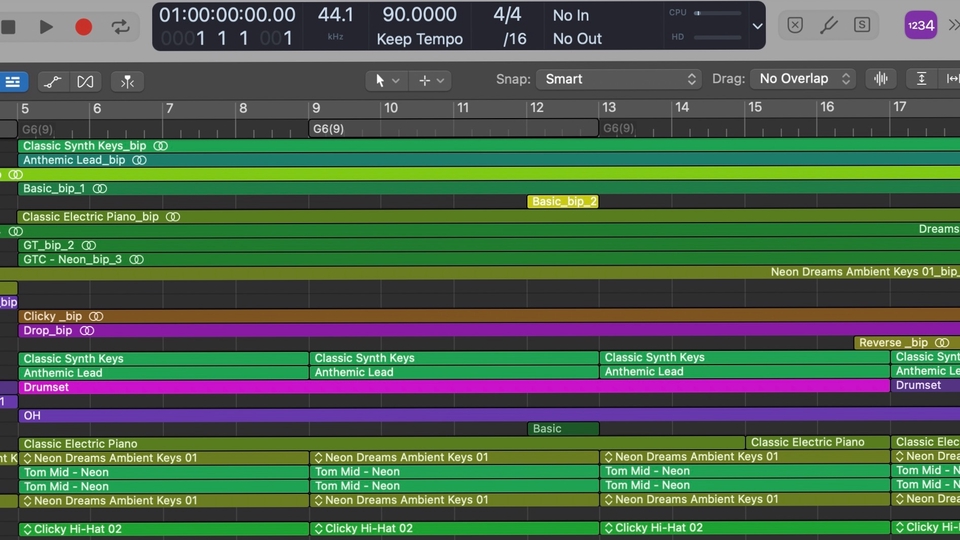
Task: Click loop icon on Reverse _bip region
Action: (942, 343)
